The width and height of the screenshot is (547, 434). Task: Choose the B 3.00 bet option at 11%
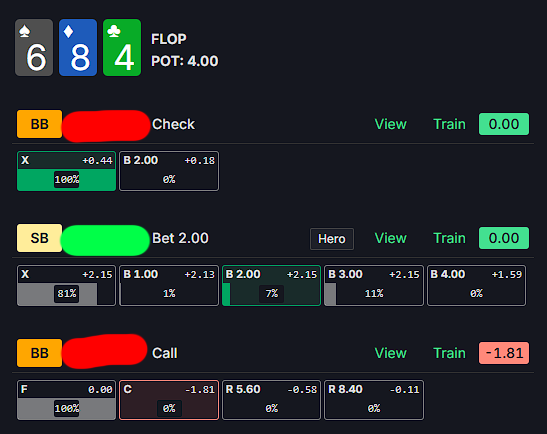click(x=374, y=285)
